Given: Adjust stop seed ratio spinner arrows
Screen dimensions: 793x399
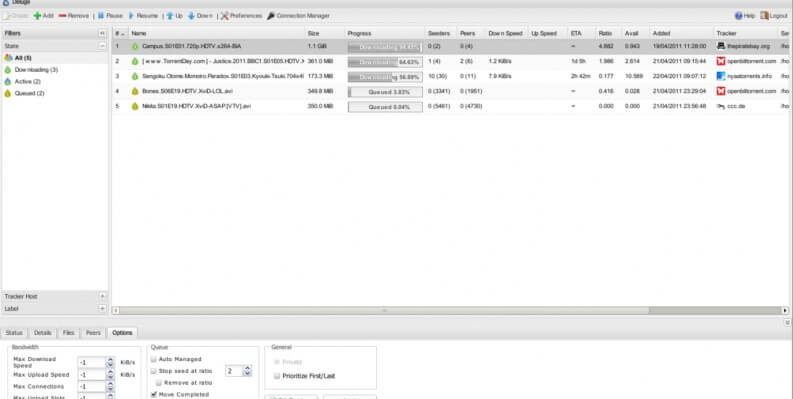Looking at the screenshot, I should point(247,371).
